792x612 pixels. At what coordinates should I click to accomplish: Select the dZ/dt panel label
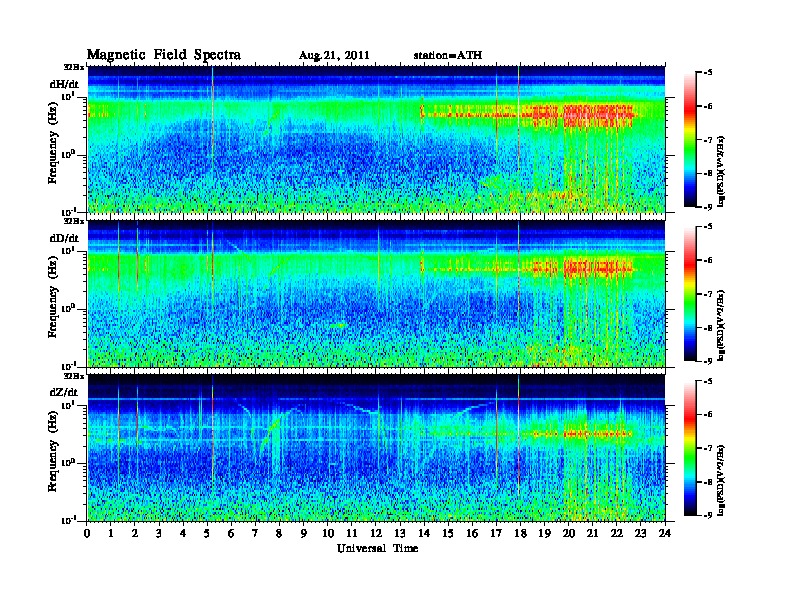[x=64, y=392]
